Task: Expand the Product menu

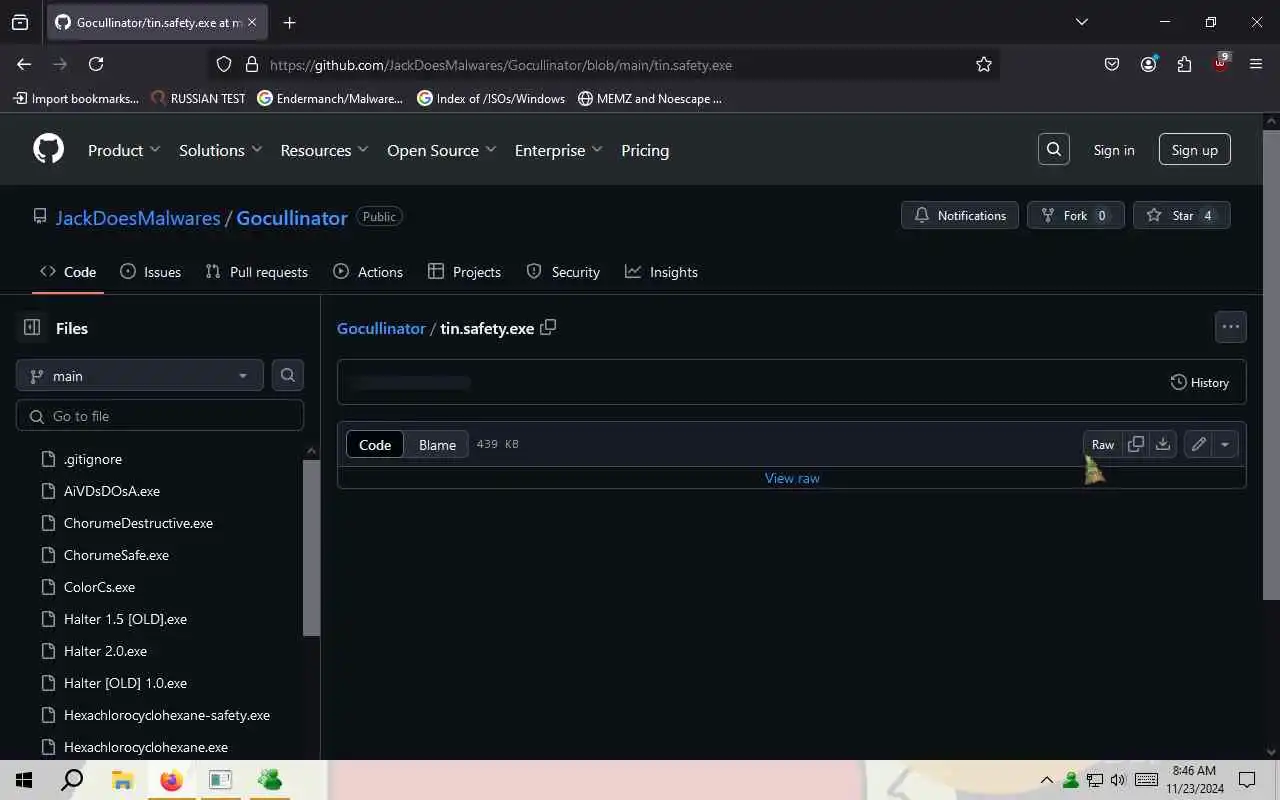Action: [124, 150]
